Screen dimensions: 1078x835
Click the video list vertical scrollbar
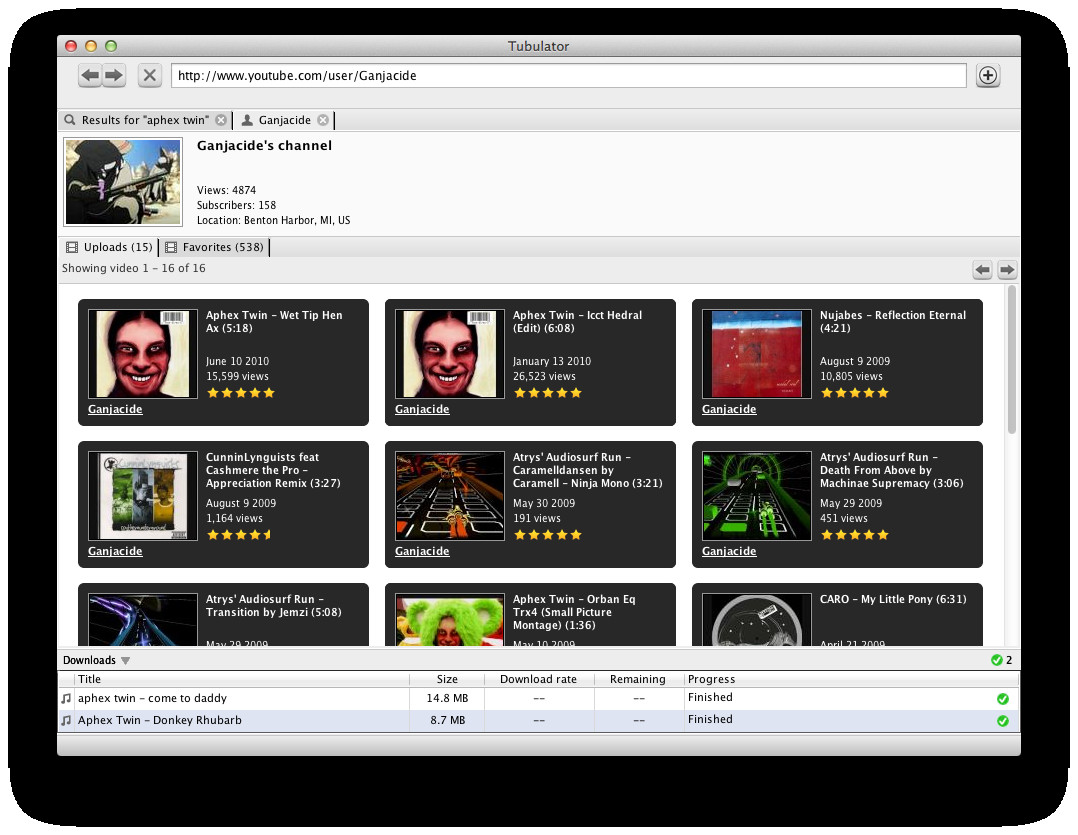pyautogui.click(x=1011, y=360)
